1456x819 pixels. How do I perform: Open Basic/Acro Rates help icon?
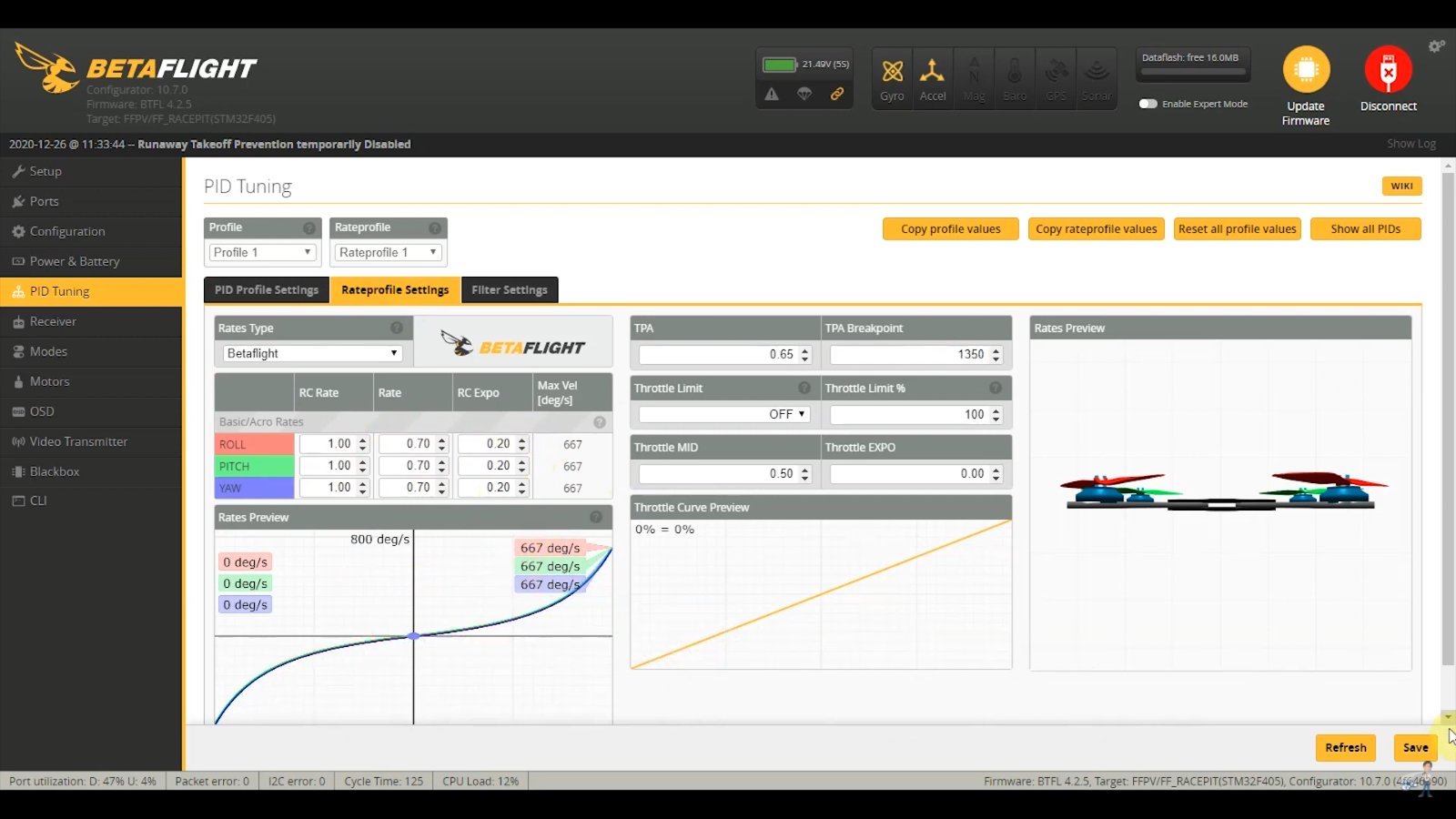coord(600,422)
